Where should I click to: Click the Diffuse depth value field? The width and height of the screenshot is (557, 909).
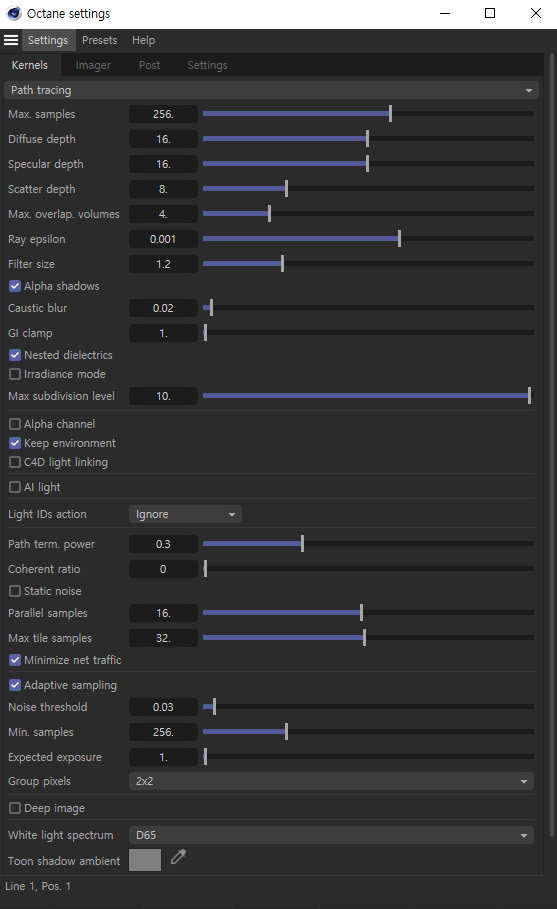163,139
